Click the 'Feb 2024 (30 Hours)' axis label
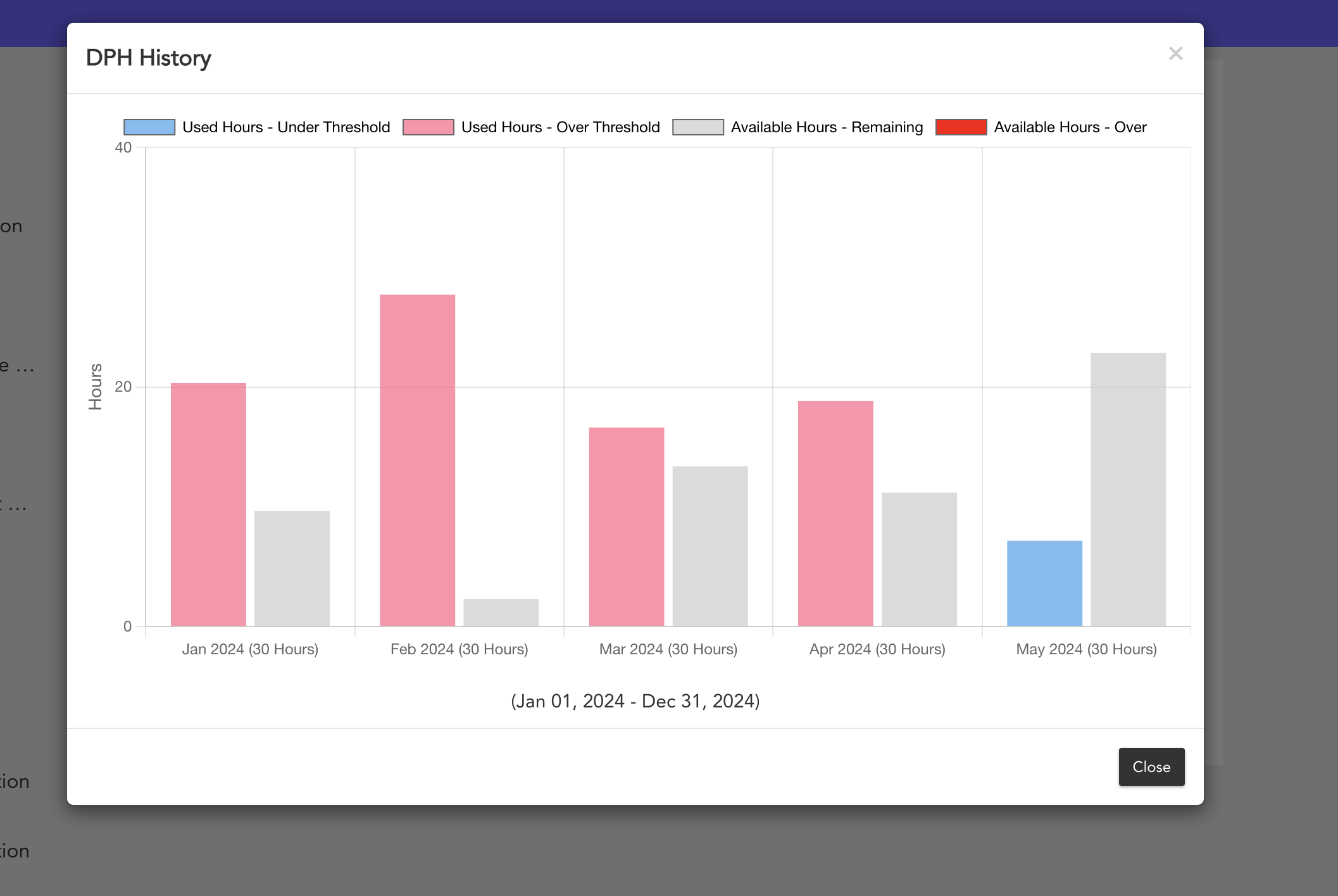The image size is (1338, 896). [x=459, y=649]
